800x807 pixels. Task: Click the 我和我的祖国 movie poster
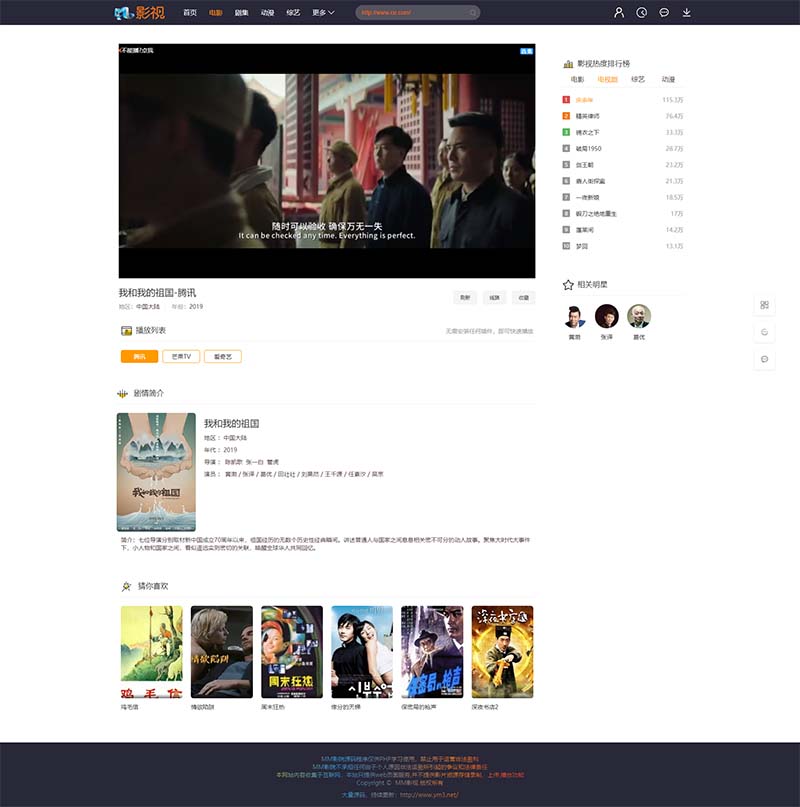coord(156,472)
